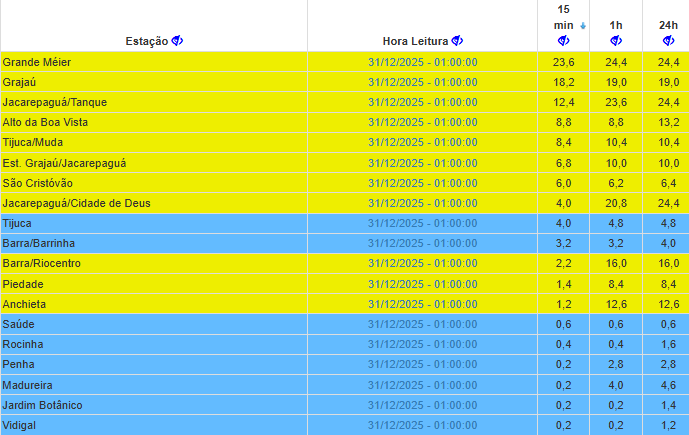This screenshot has height=435, width=689.
Task: Click Jacarepaguá/Cidade de Deus station
Action: point(76,203)
